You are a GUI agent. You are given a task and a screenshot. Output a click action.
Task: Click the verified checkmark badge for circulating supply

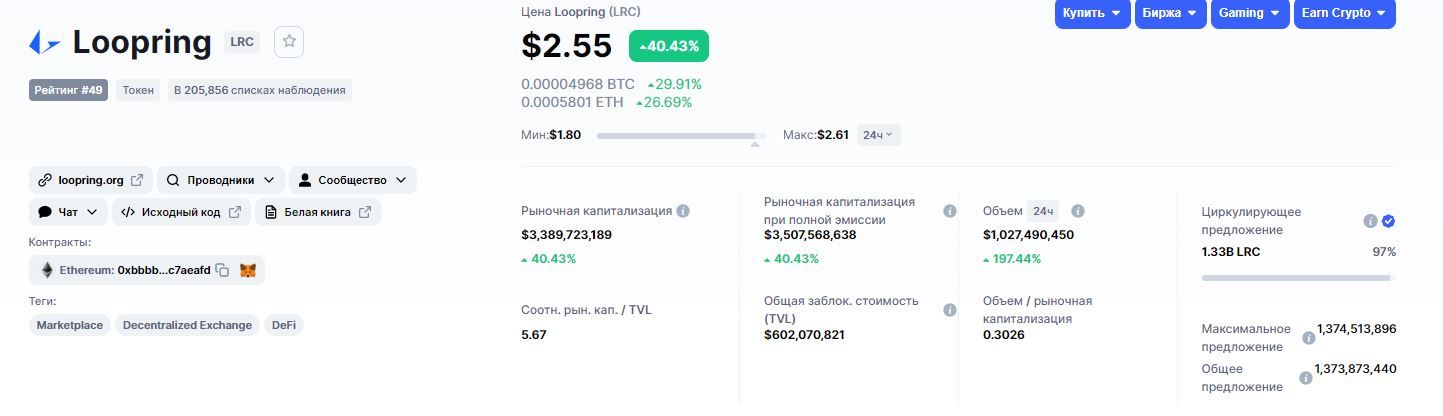(x=1388, y=221)
